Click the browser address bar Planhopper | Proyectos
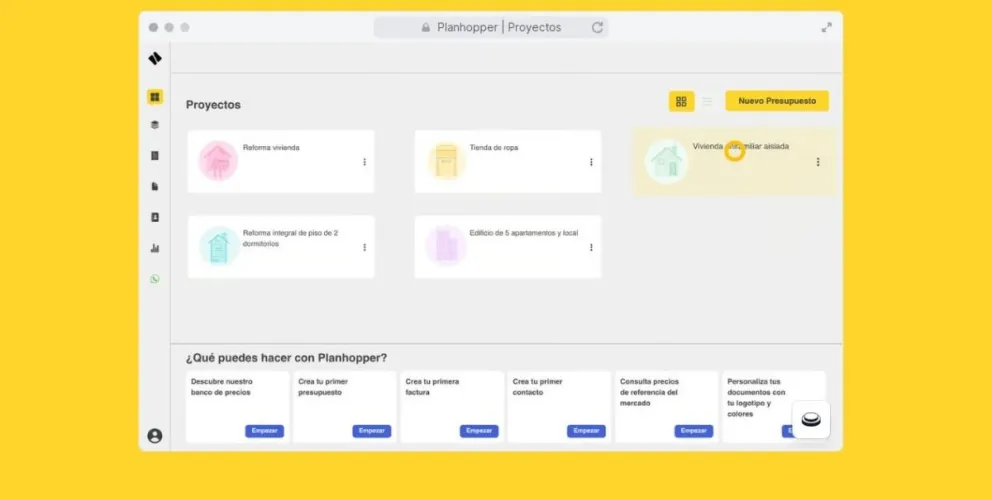 (491, 28)
